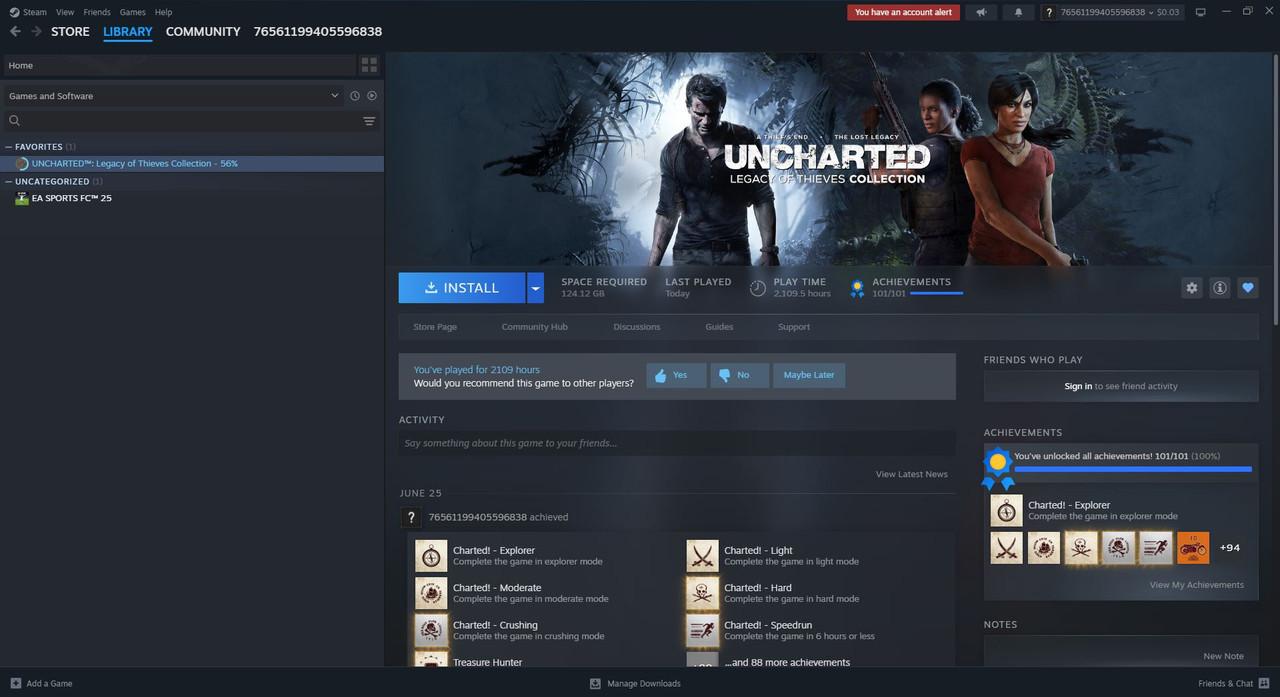Screen dimensions: 1280x697
Task: Open the Help menu
Action: click(x=163, y=12)
